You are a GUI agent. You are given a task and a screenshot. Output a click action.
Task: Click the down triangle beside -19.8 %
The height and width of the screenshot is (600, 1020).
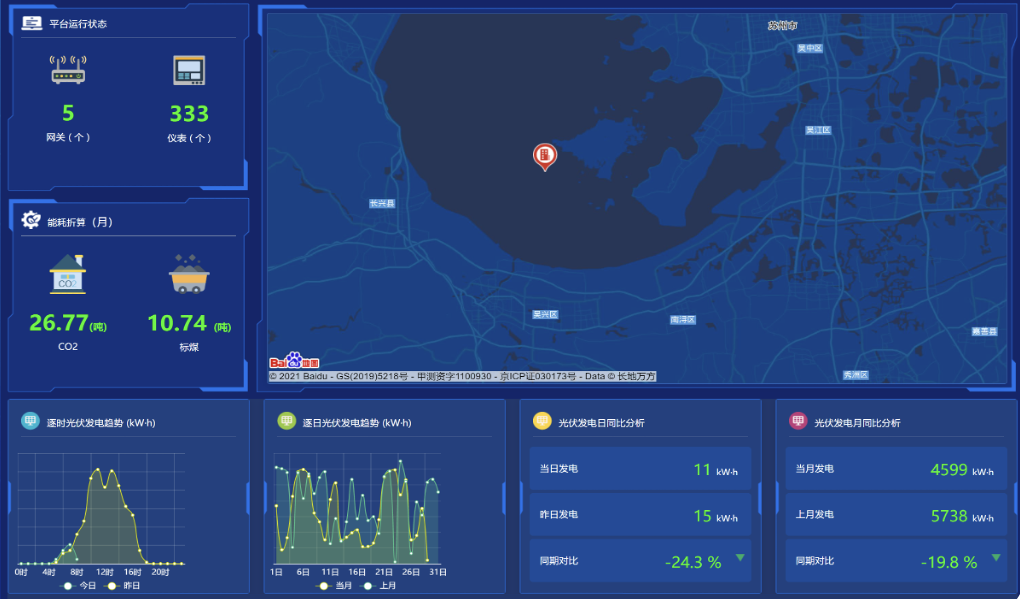tap(996, 558)
